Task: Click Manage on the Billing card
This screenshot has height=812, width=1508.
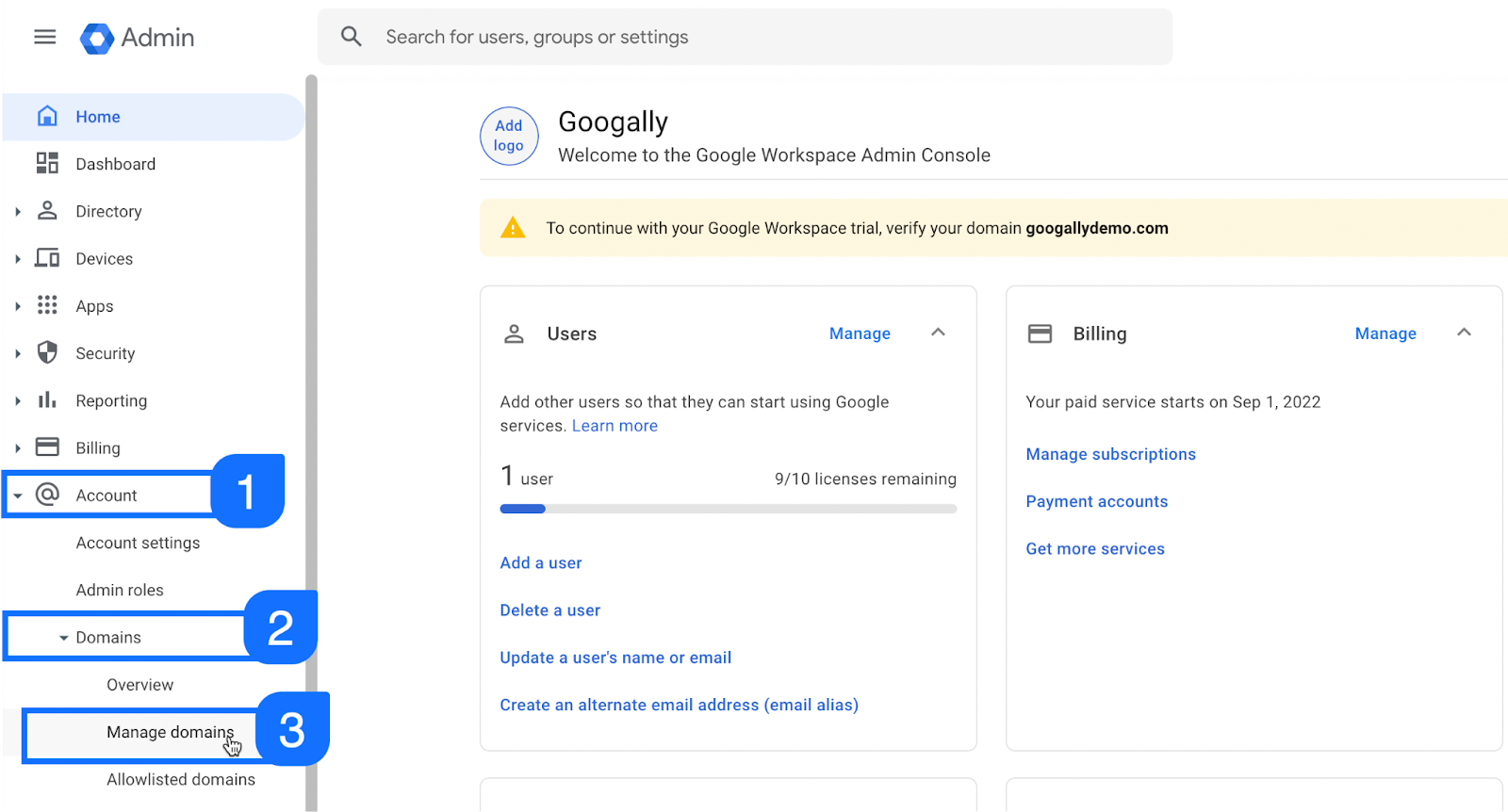Action: tap(1385, 333)
